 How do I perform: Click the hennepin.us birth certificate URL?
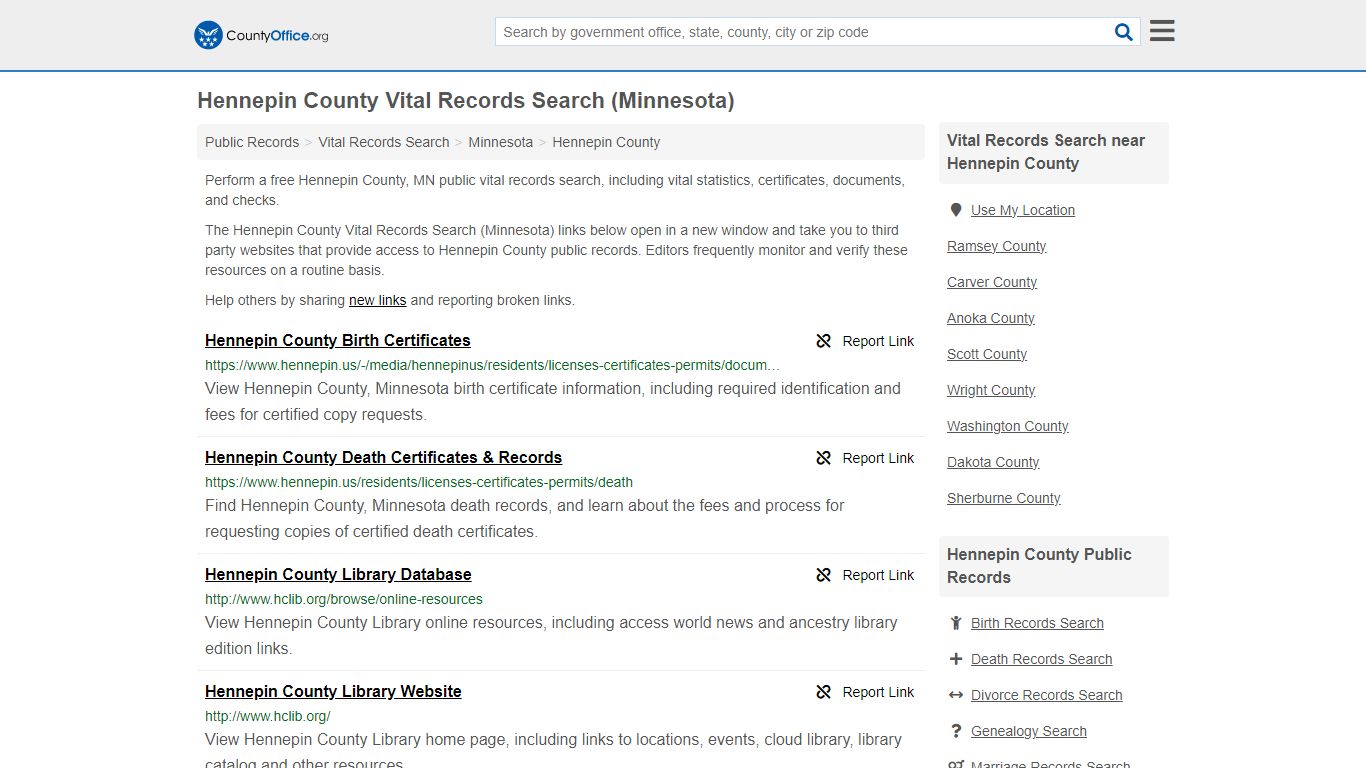tap(493, 365)
